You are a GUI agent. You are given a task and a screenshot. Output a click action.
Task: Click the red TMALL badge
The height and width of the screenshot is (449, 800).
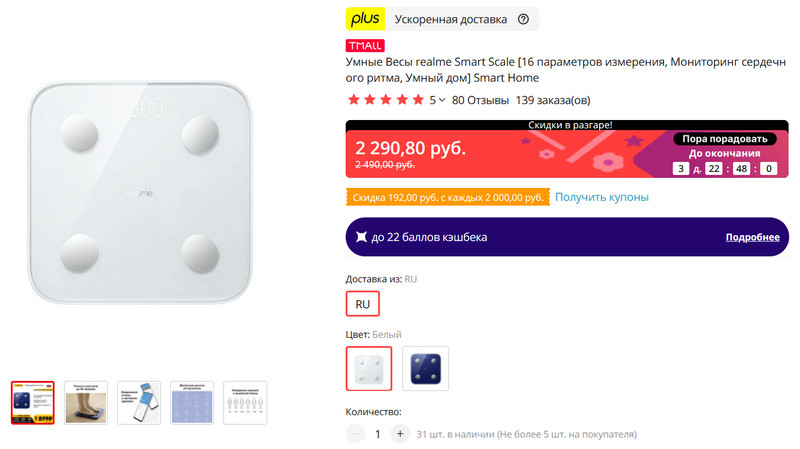365,45
